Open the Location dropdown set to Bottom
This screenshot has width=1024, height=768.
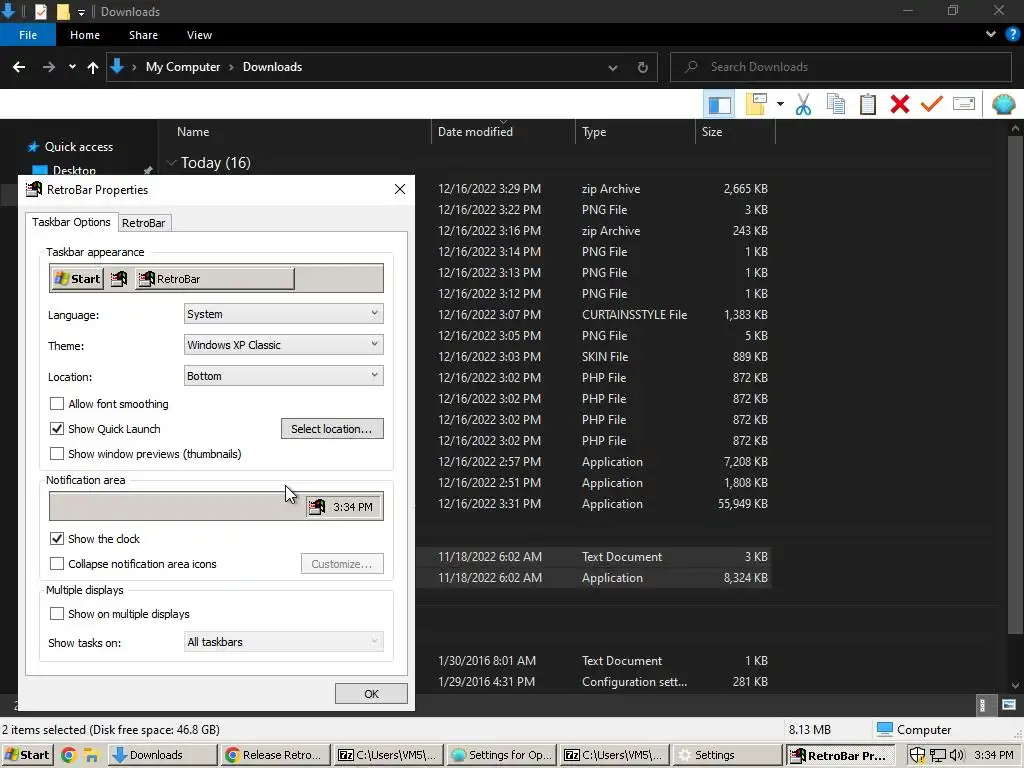pyautogui.click(x=283, y=376)
